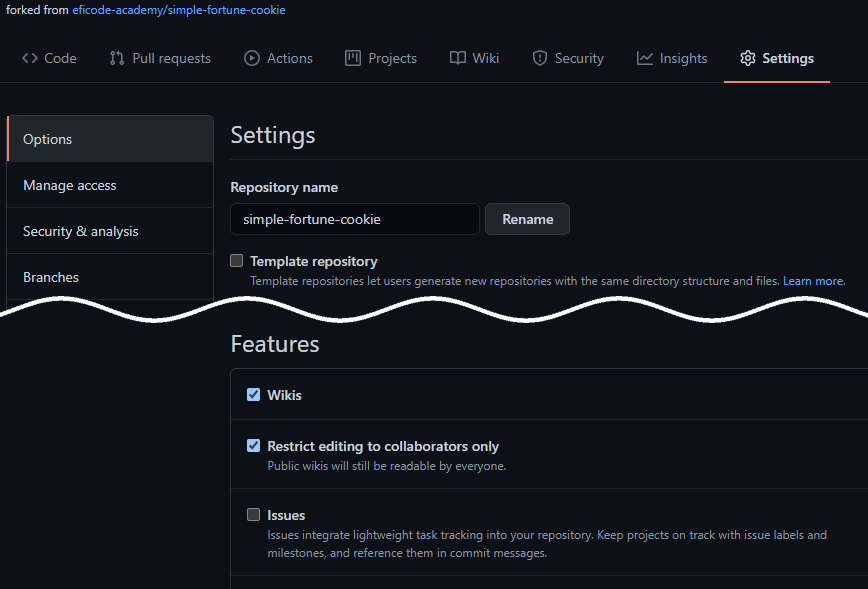The height and width of the screenshot is (589, 868).
Task: Open the Code tab
Action: (49, 58)
